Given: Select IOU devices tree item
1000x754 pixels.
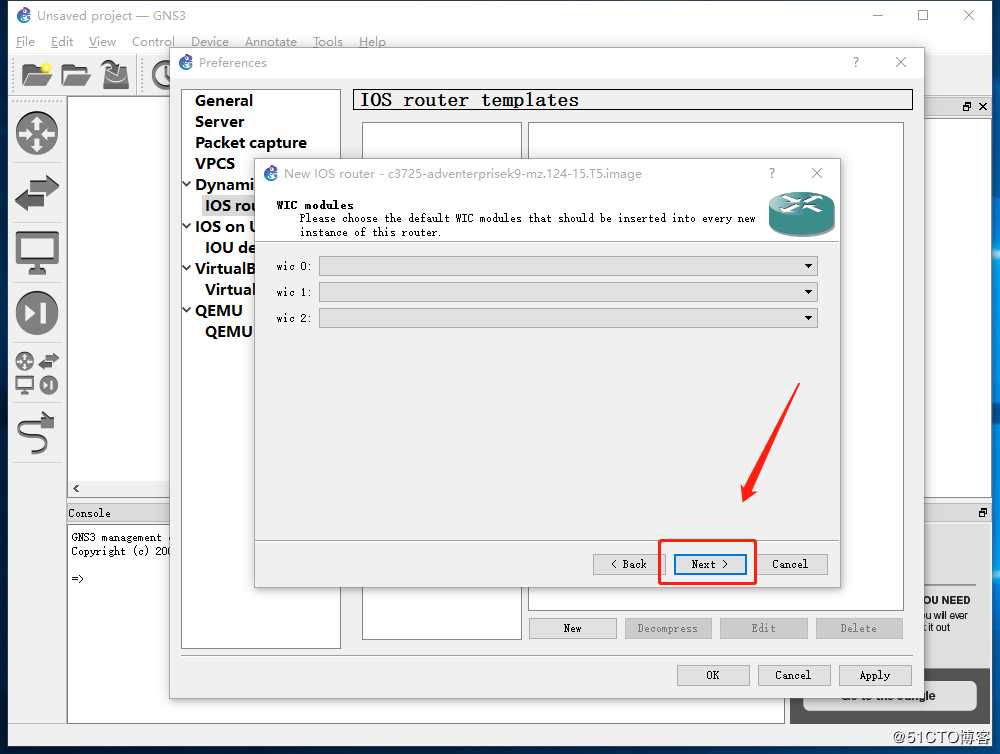Looking at the screenshot, I should 230,248.
